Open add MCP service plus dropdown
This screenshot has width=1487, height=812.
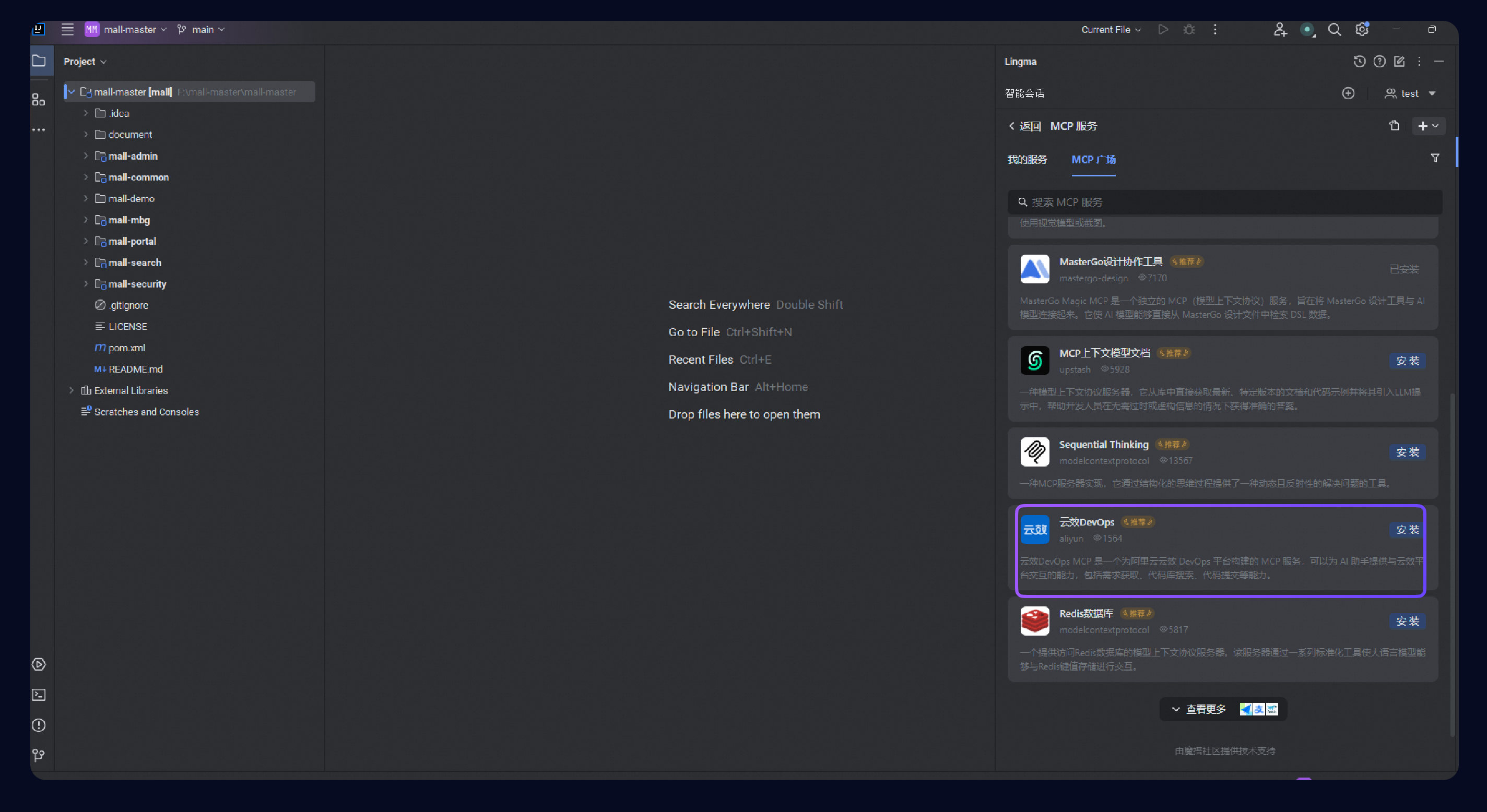pos(1428,126)
